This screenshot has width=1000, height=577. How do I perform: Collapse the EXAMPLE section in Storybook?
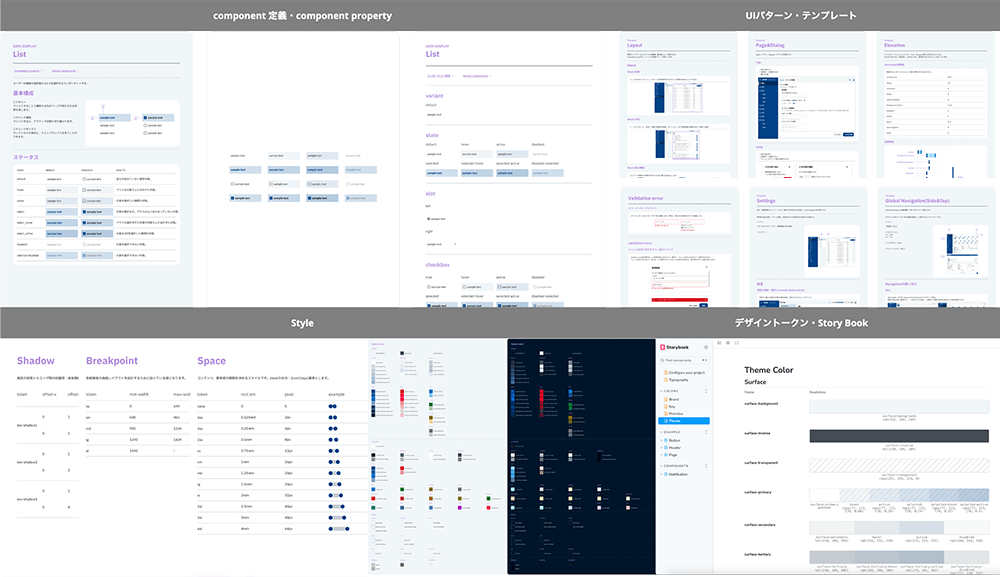click(x=672, y=432)
